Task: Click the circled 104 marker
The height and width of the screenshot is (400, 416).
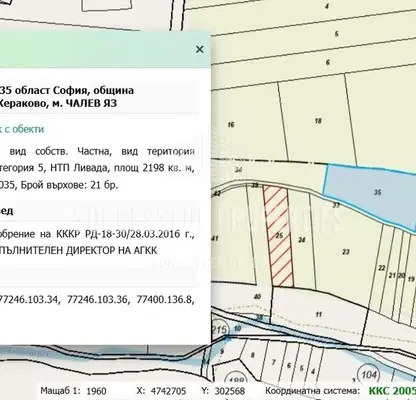Action: (x=369, y=375)
